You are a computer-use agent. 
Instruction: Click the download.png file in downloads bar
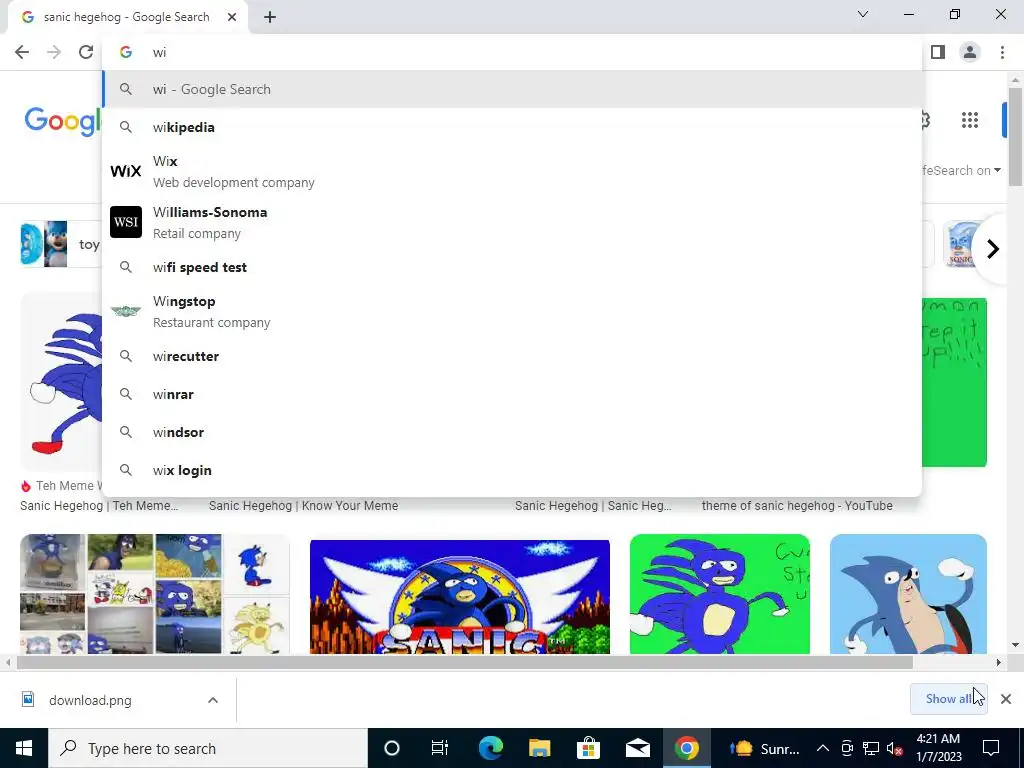click(90, 700)
